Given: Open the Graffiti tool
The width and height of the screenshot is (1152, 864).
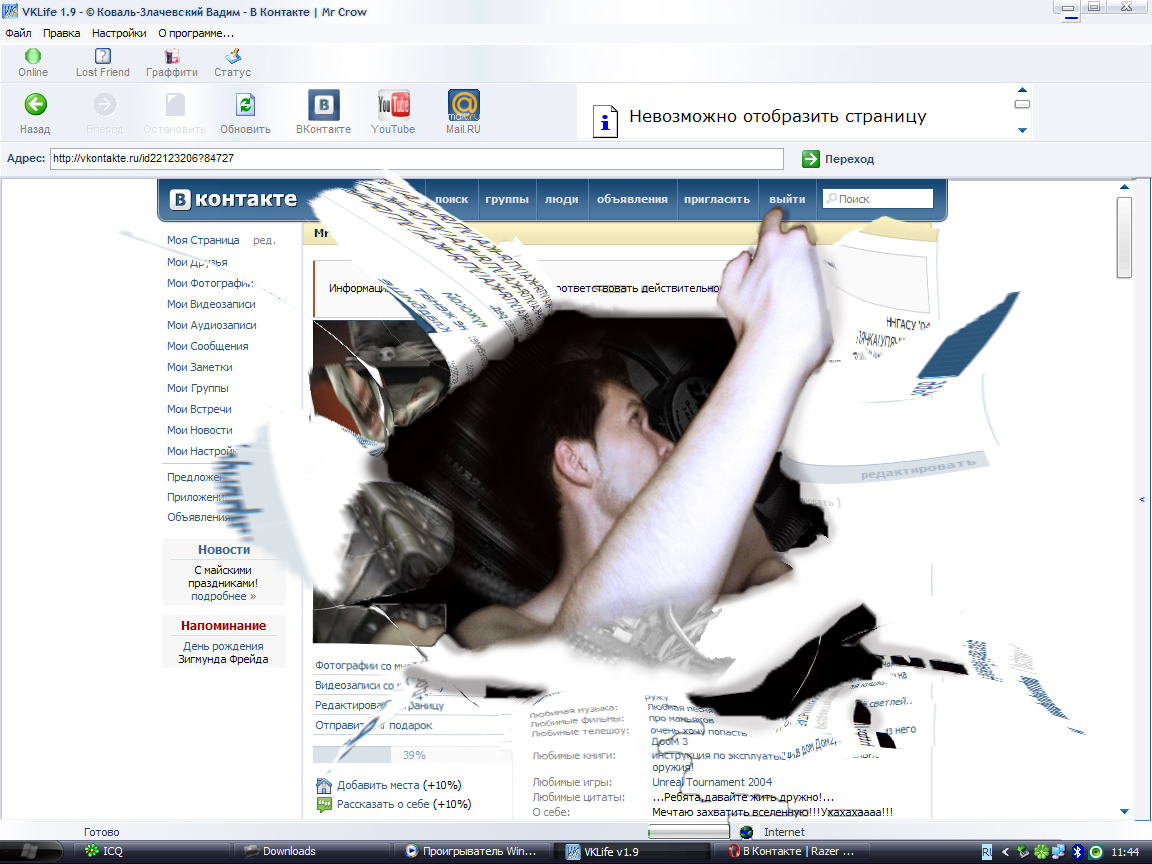Looking at the screenshot, I should (x=171, y=57).
